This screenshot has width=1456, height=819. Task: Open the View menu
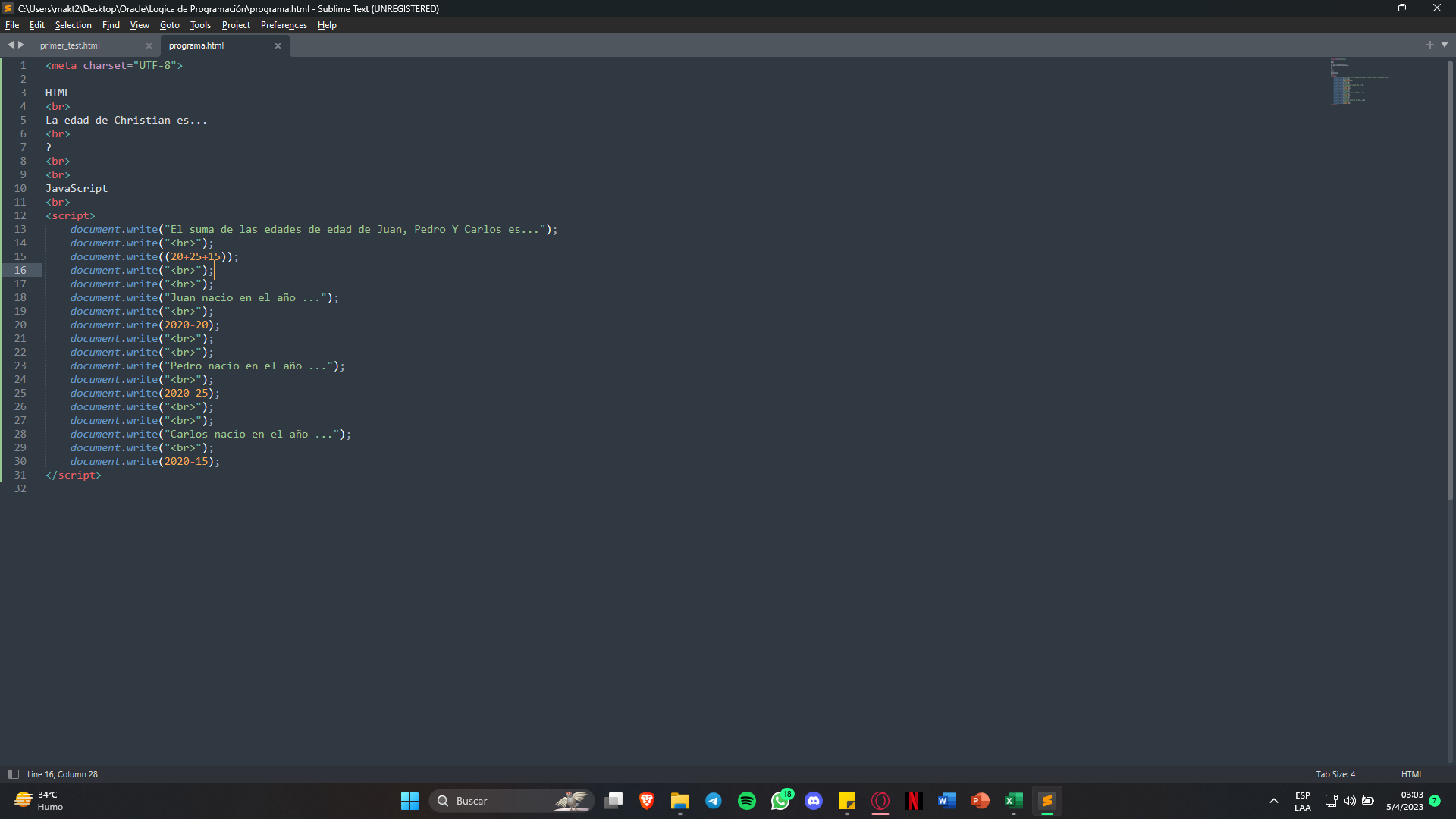click(x=140, y=25)
